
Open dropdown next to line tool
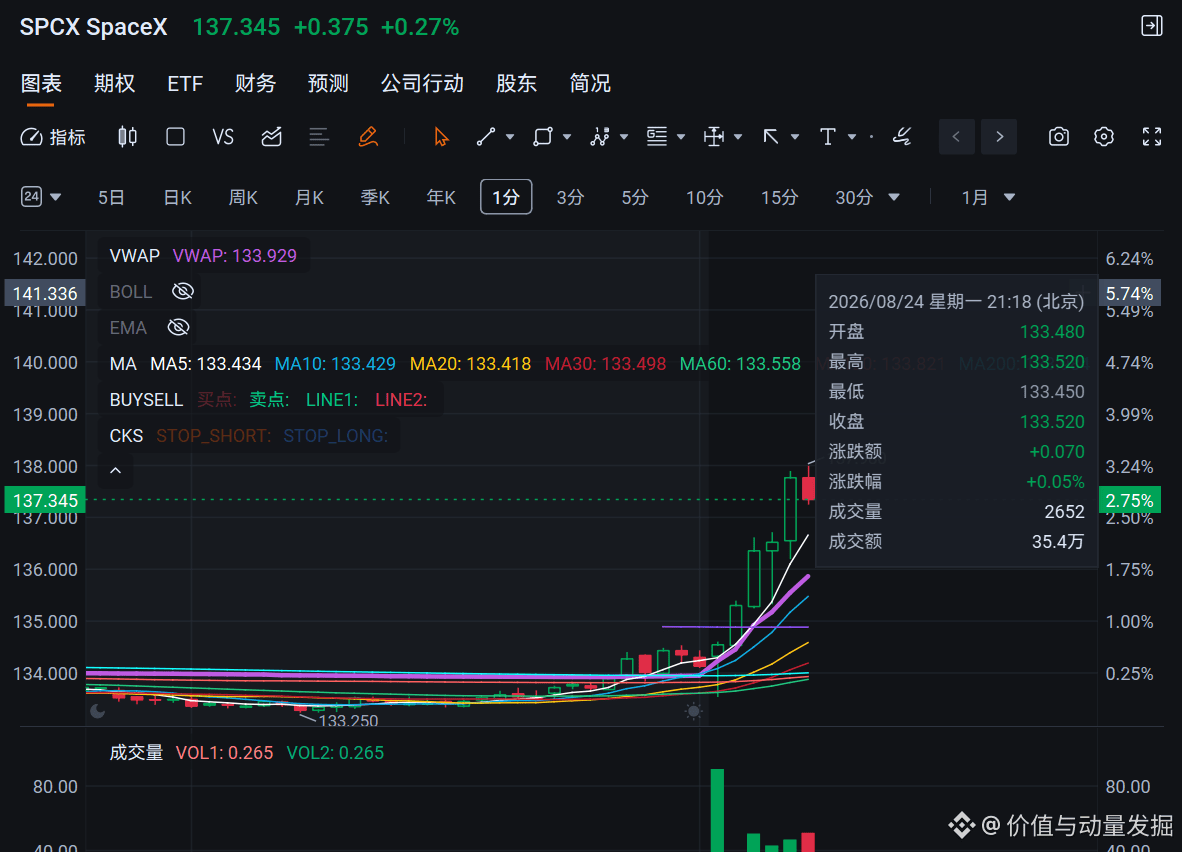pyautogui.click(x=510, y=137)
